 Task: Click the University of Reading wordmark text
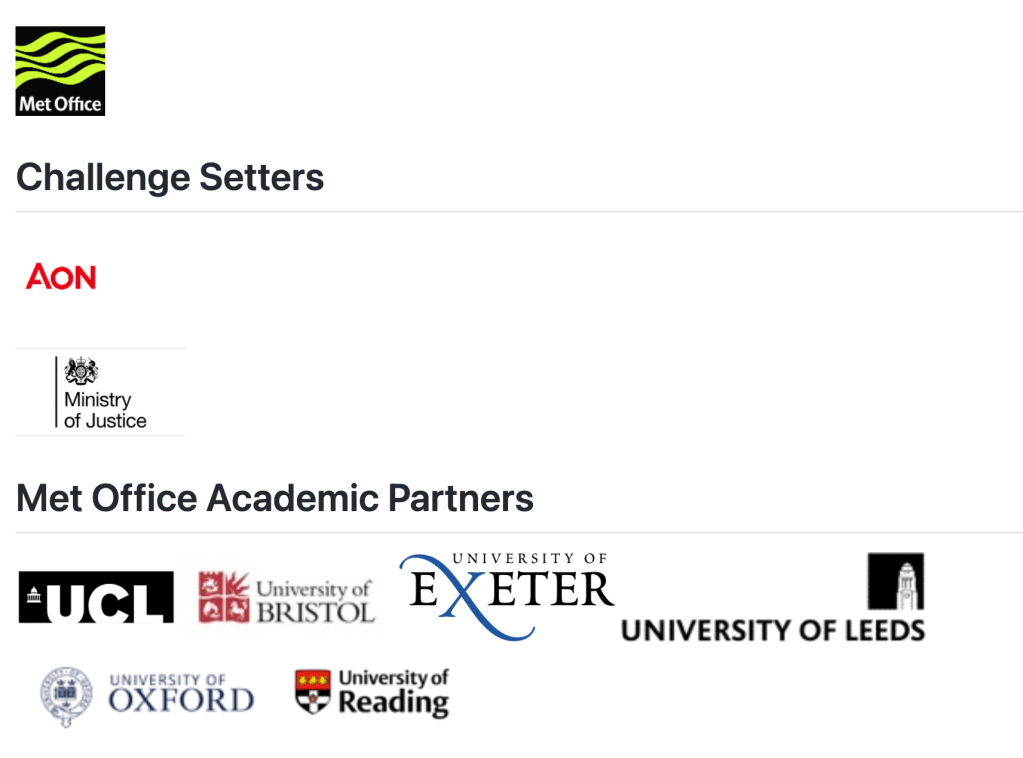pos(393,692)
